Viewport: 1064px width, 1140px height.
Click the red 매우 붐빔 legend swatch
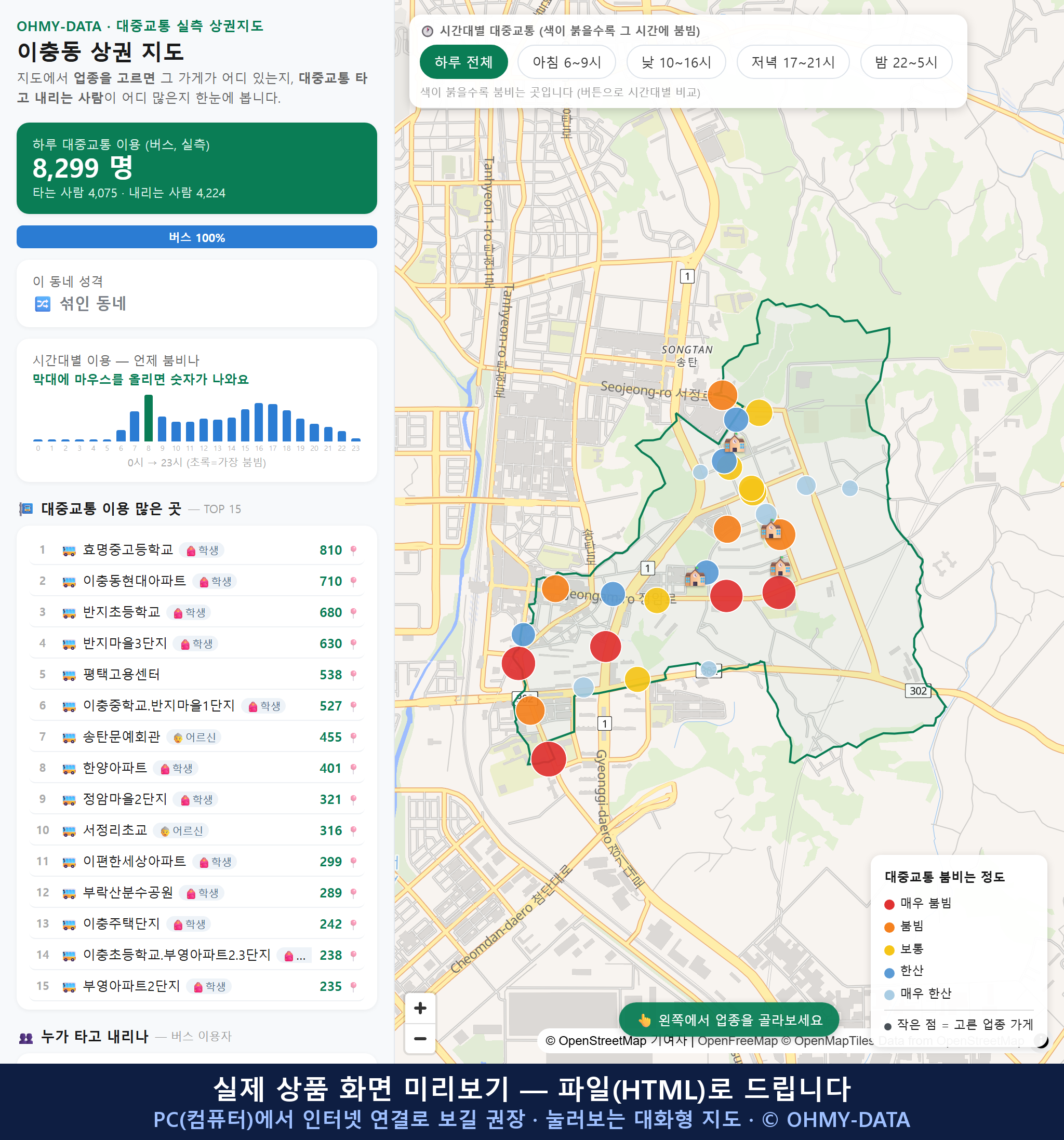click(x=889, y=904)
